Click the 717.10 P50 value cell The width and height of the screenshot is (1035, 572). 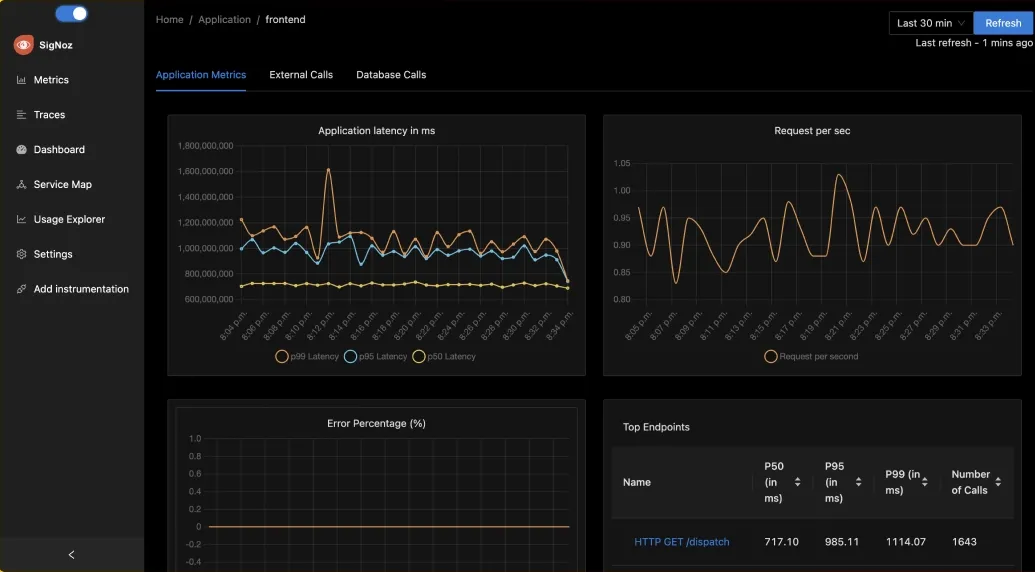[782, 542]
